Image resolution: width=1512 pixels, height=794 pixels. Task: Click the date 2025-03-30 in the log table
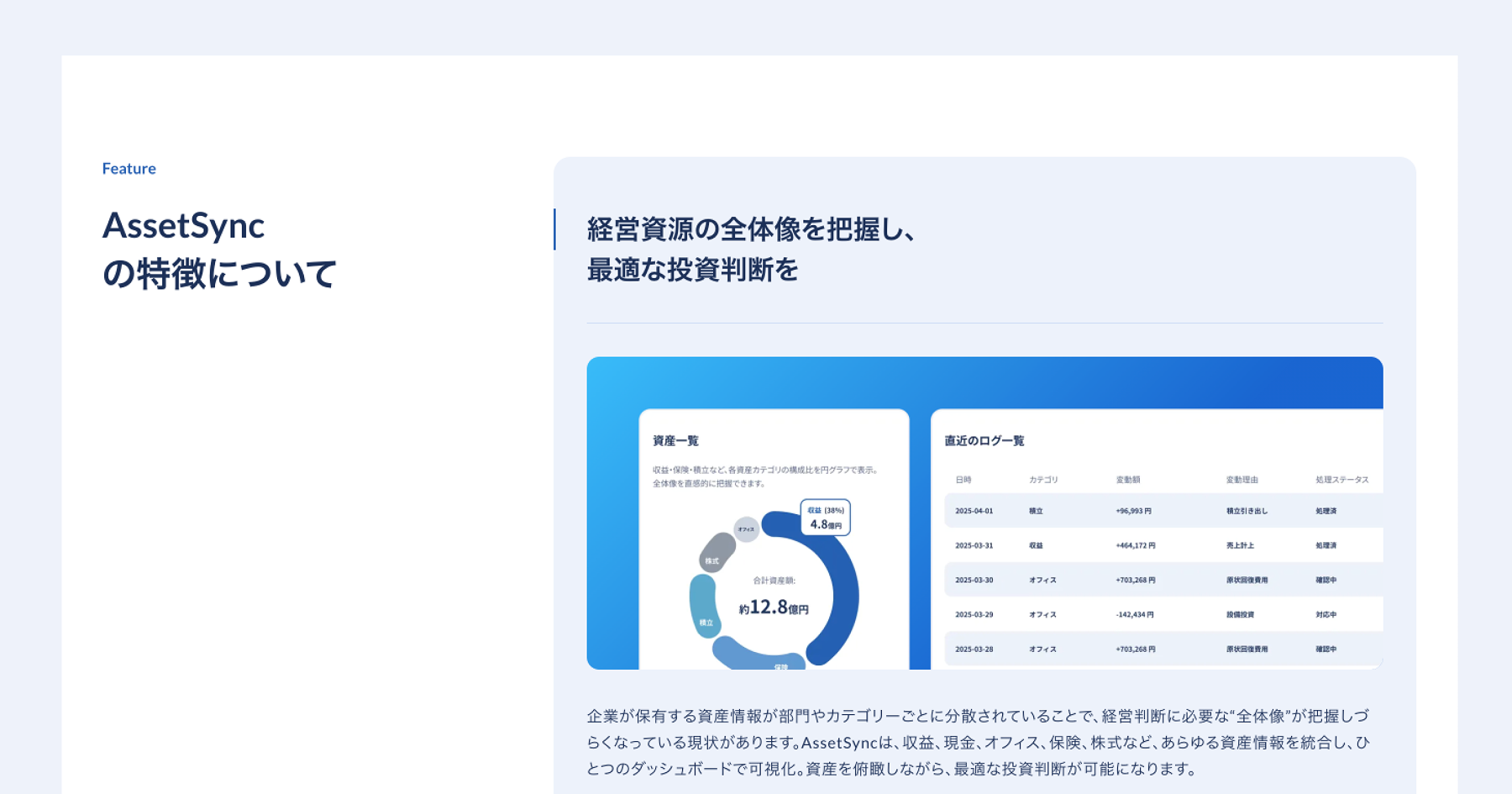[974, 580]
